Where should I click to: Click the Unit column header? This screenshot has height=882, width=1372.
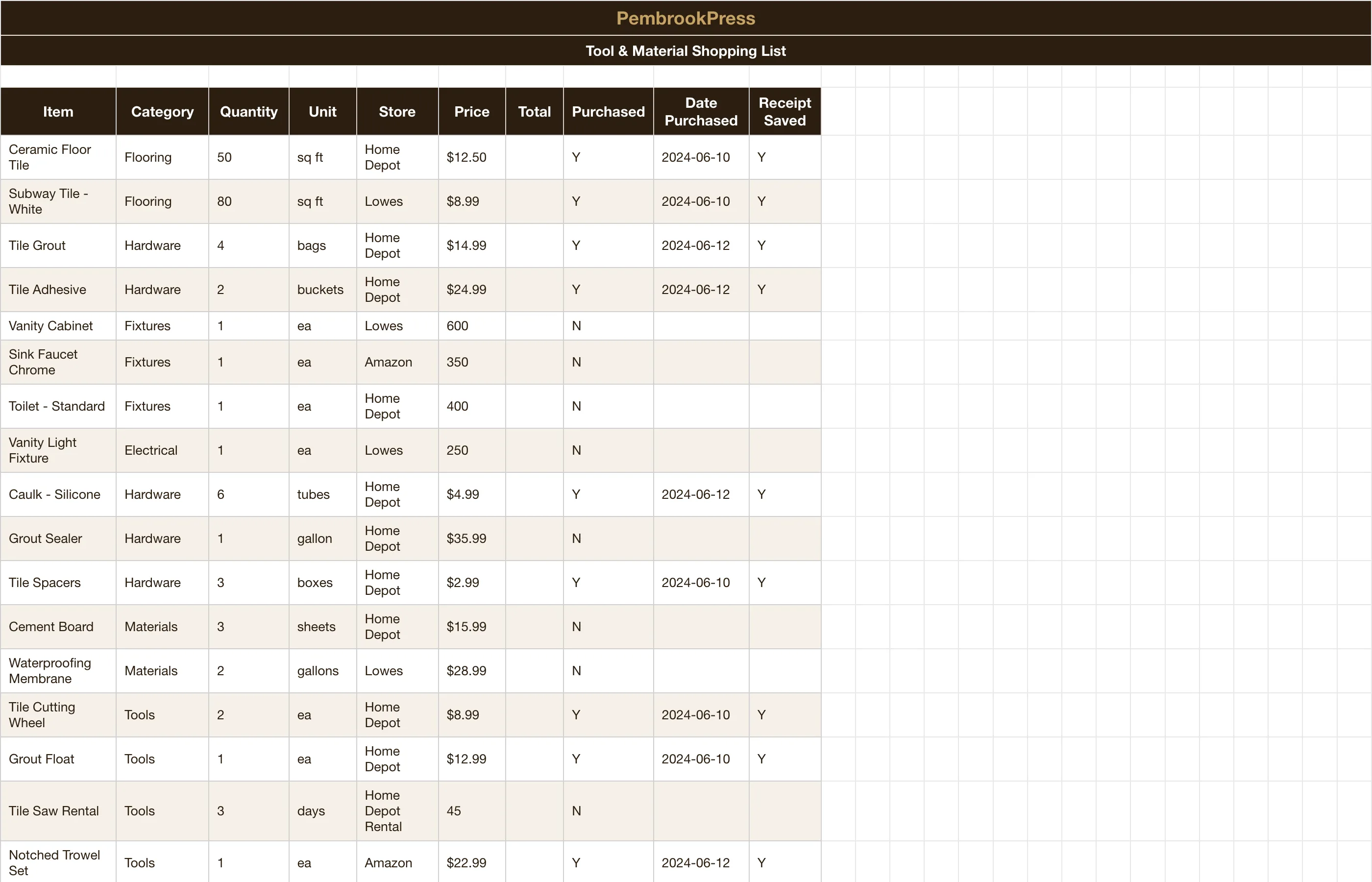tap(323, 112)
